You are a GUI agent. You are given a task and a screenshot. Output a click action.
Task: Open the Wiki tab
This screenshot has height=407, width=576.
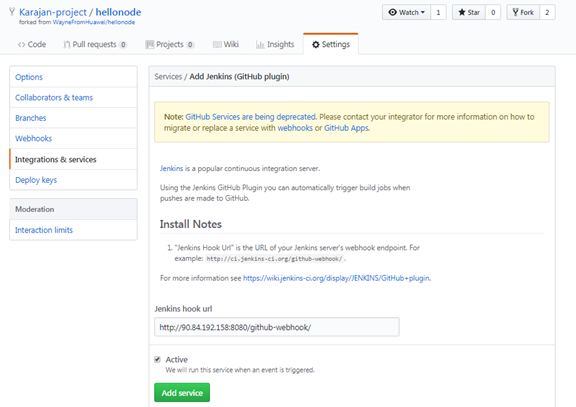click(226, 44)
